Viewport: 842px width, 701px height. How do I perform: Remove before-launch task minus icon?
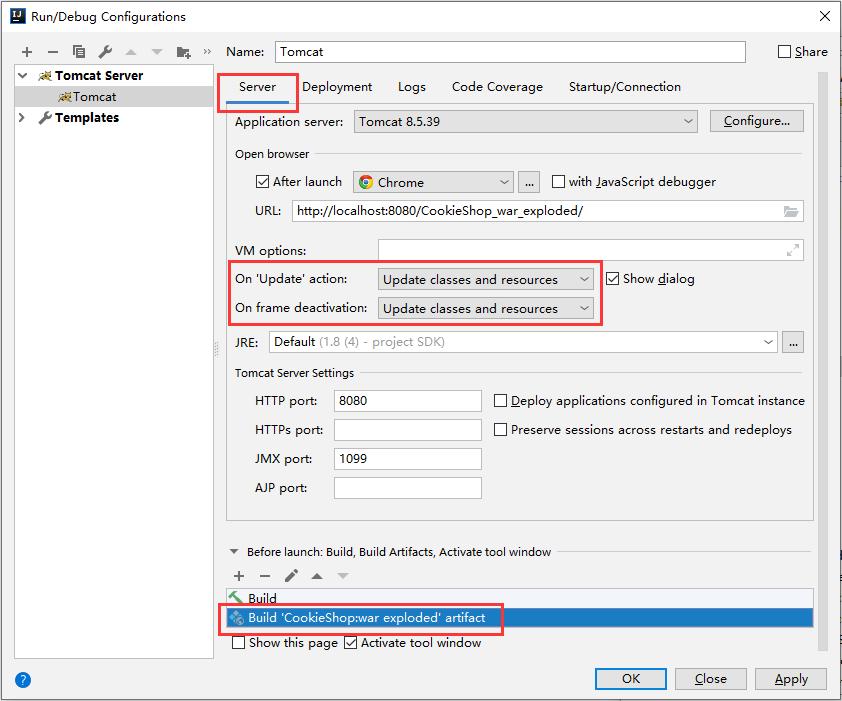[265, 576]
